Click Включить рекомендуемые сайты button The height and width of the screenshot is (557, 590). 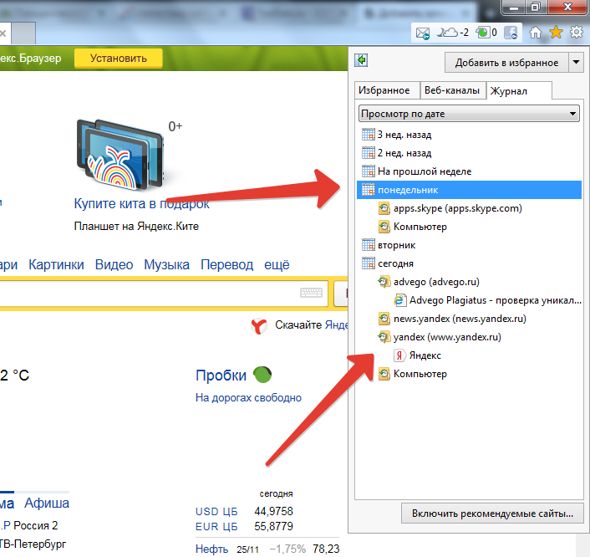493,513
